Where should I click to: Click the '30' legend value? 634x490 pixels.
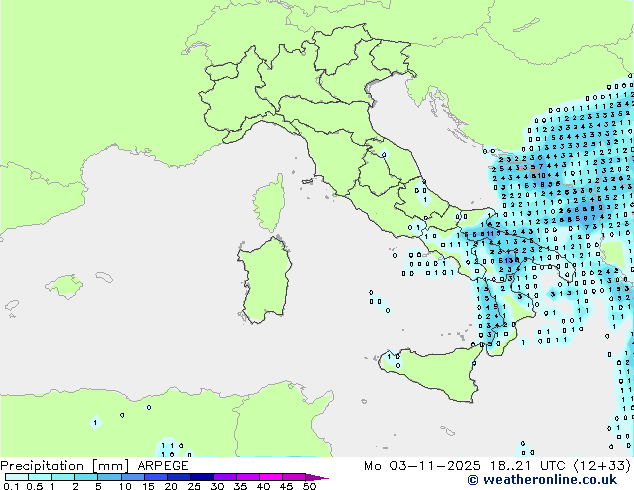coord(217,486)
